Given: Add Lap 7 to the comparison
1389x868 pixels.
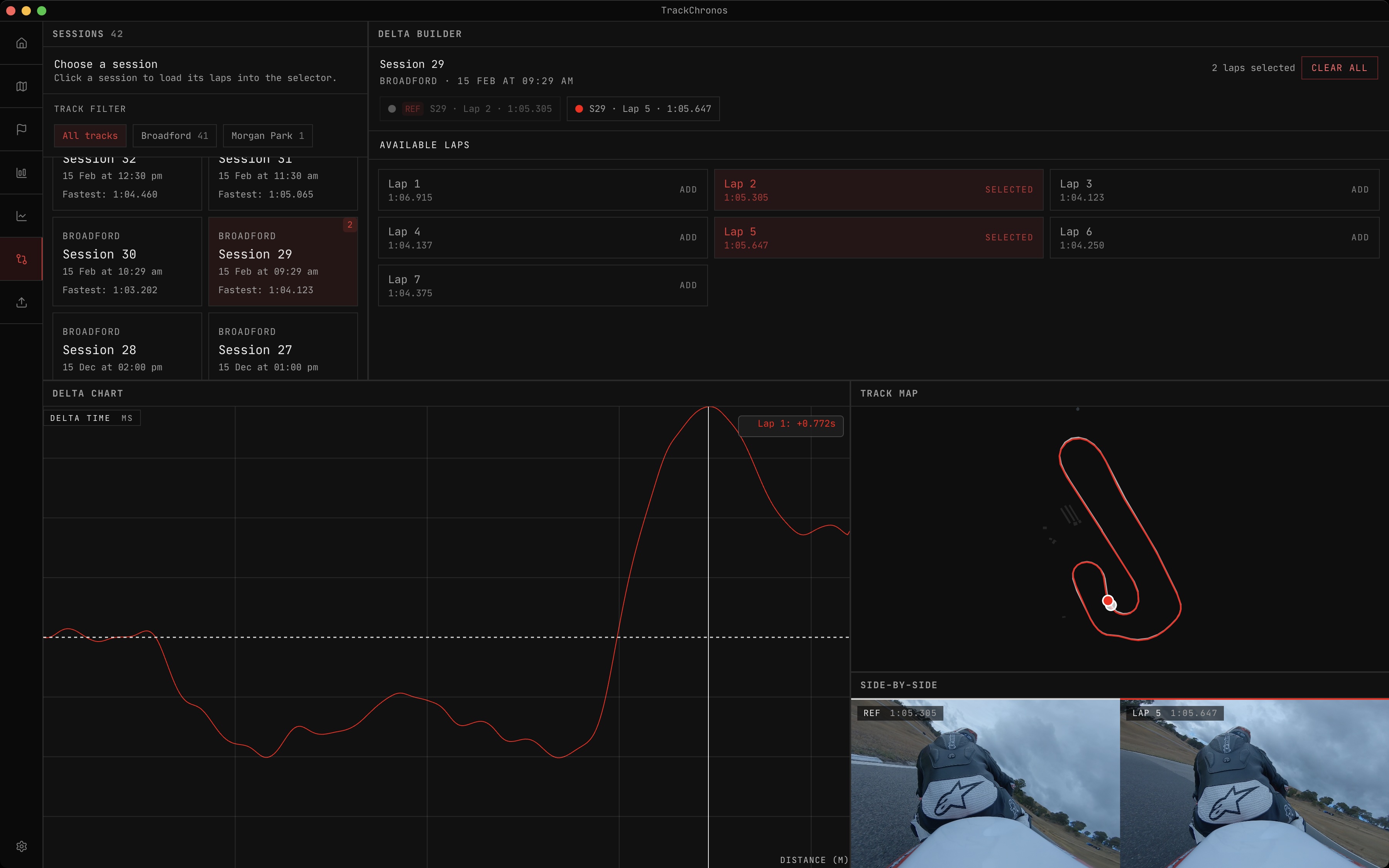Looking at the screenshot, I should click(x=688, y=285).
